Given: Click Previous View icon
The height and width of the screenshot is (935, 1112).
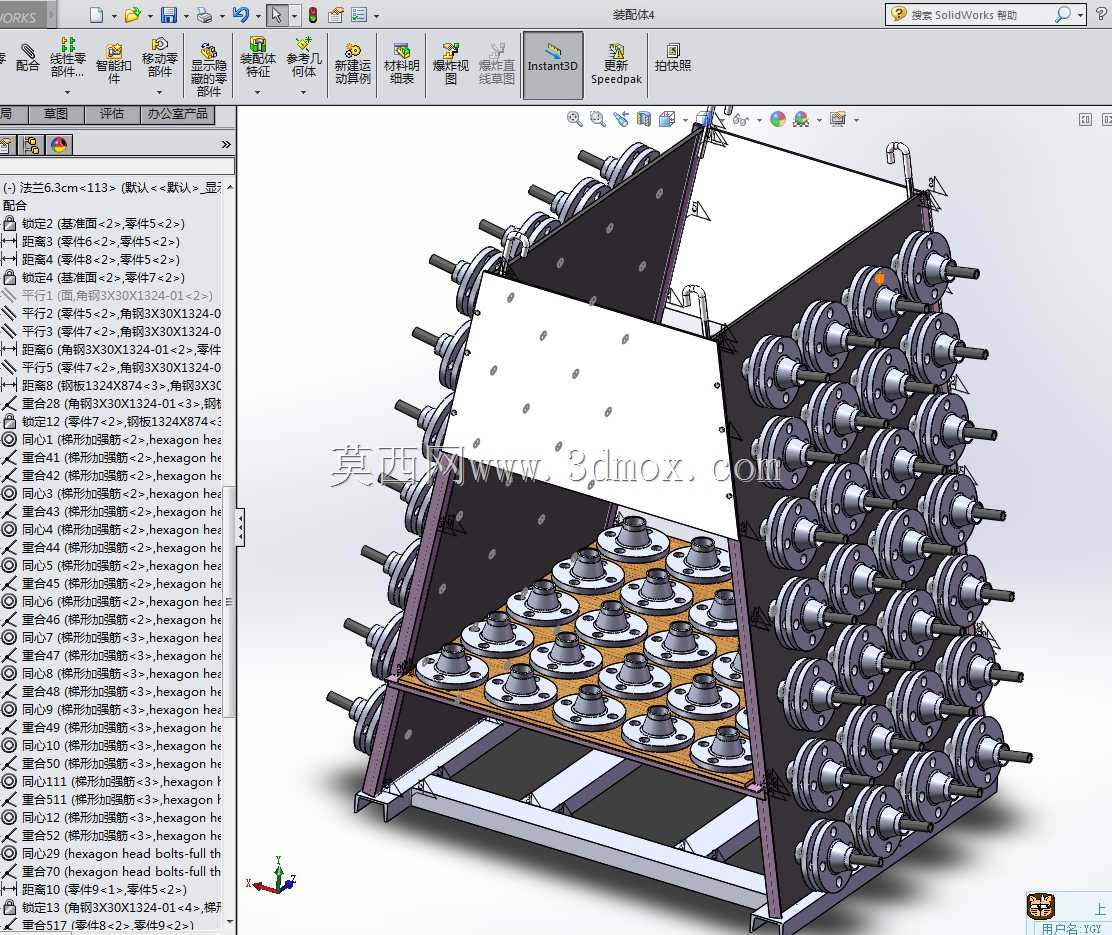Looking at the screenshot, I should tap(621, 119).
